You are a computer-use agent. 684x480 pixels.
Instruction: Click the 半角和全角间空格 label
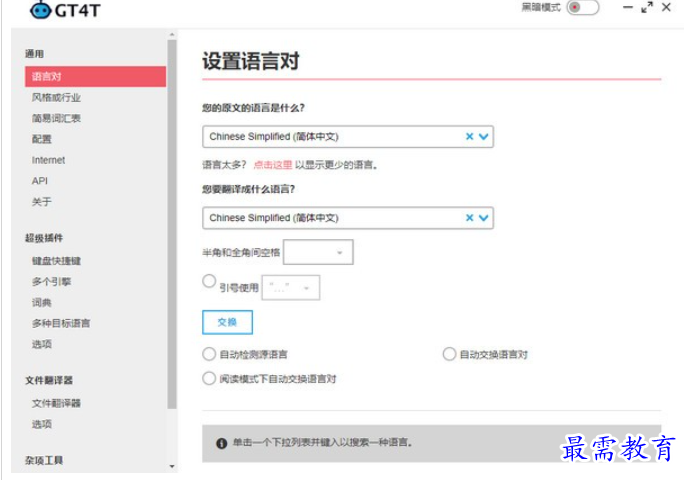241,252
